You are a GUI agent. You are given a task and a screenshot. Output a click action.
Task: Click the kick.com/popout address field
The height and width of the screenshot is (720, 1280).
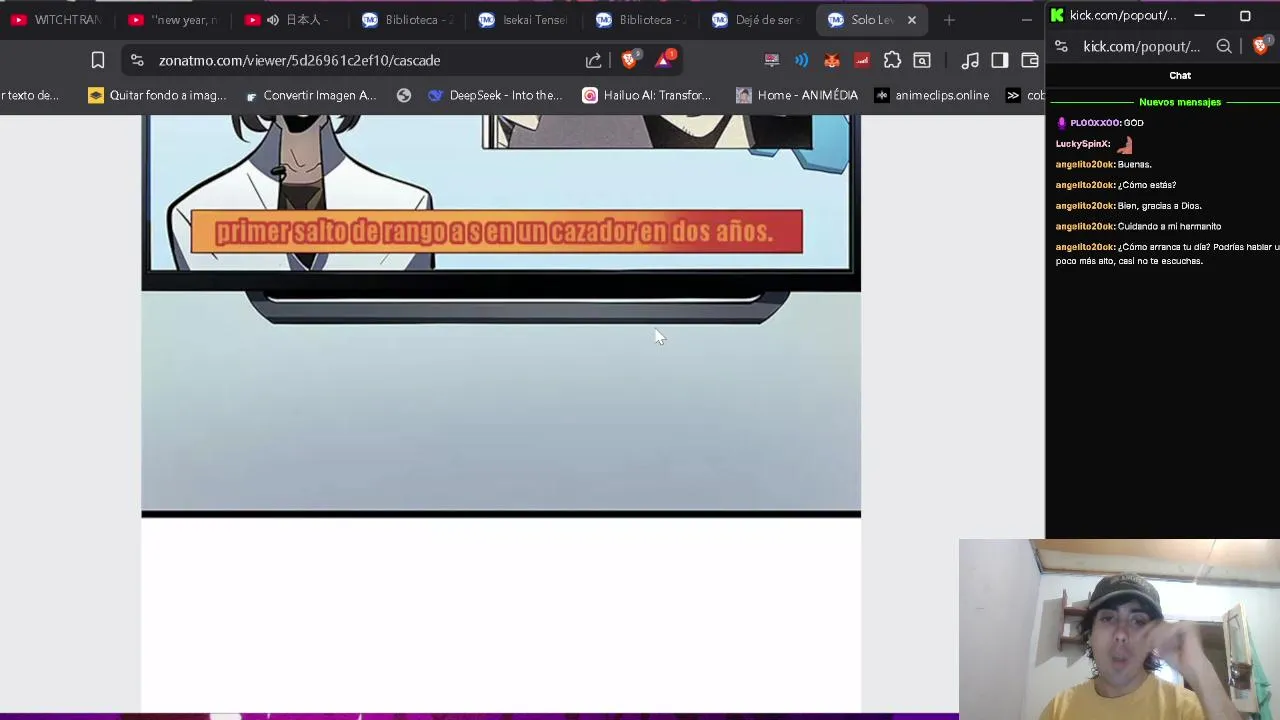pyautogui.click(x=1141, y=46)
